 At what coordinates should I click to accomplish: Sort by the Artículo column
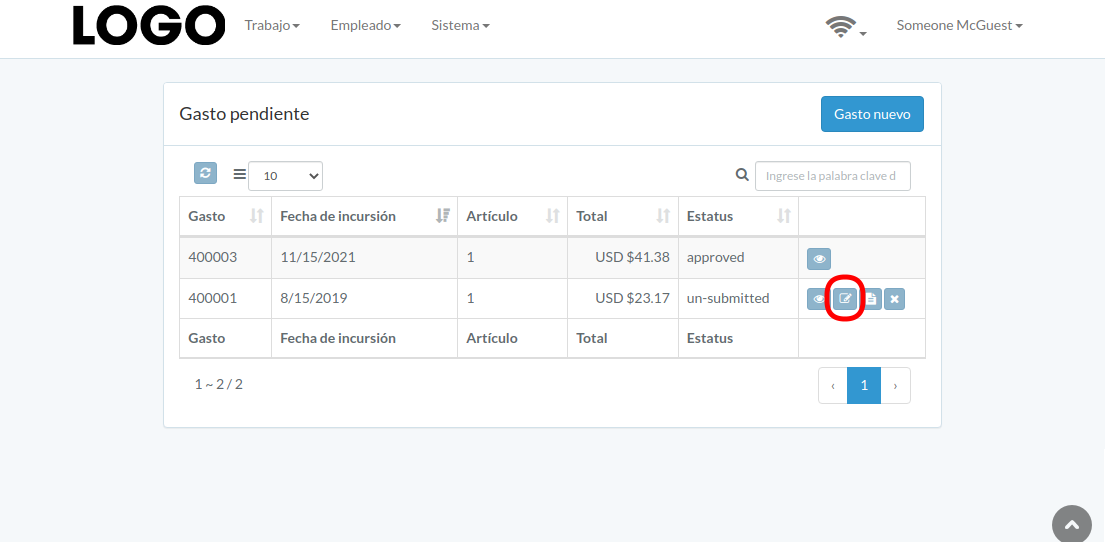coord(512,216)
